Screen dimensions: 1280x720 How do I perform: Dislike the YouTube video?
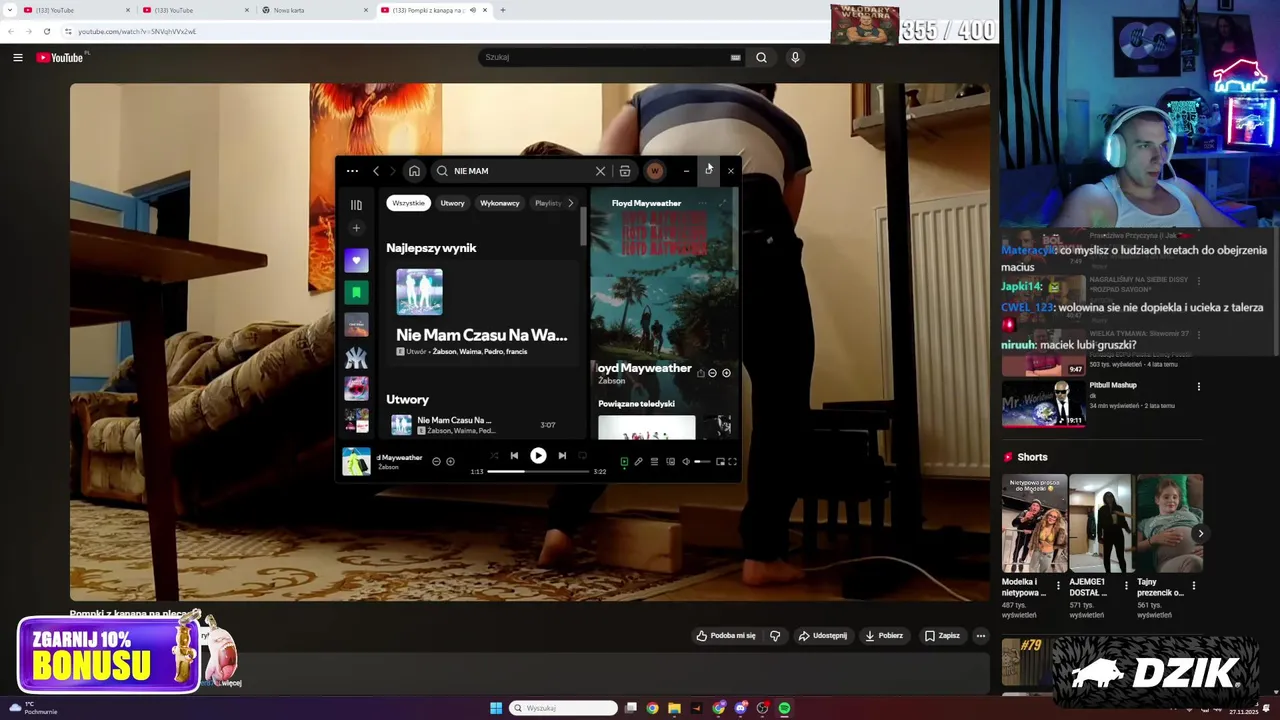775,636
